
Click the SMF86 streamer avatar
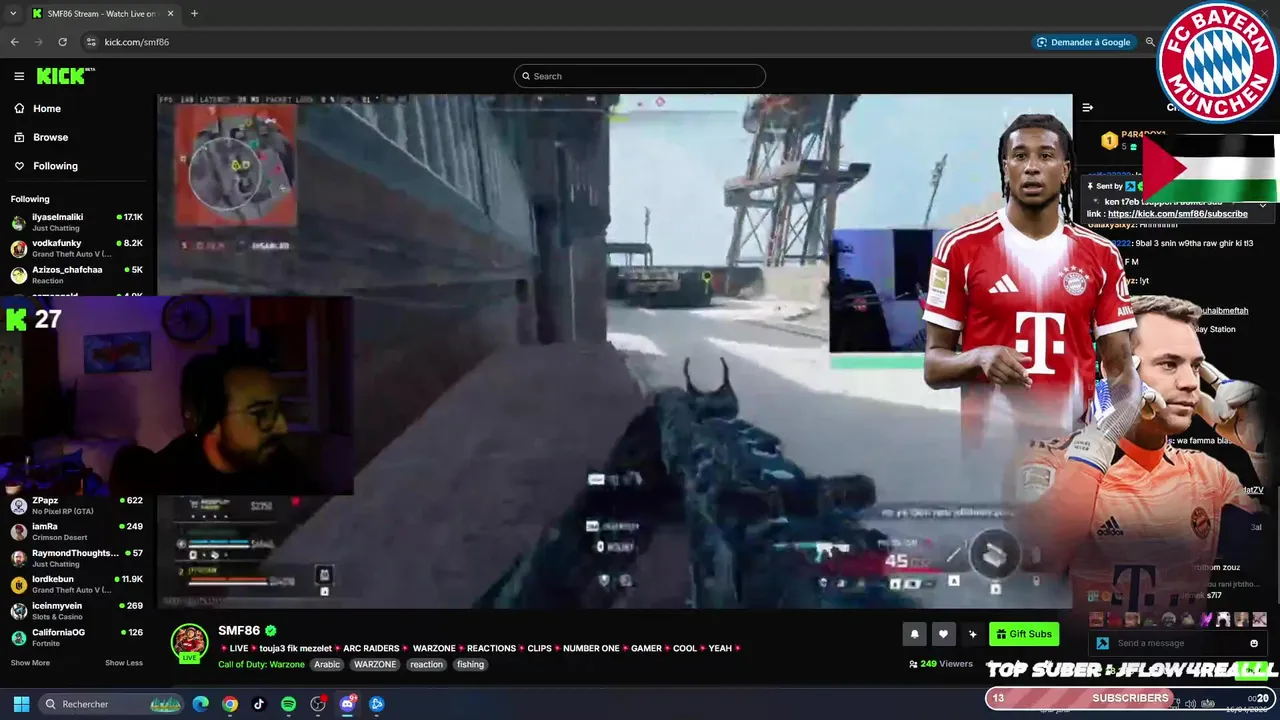click(x=189, y=642)
